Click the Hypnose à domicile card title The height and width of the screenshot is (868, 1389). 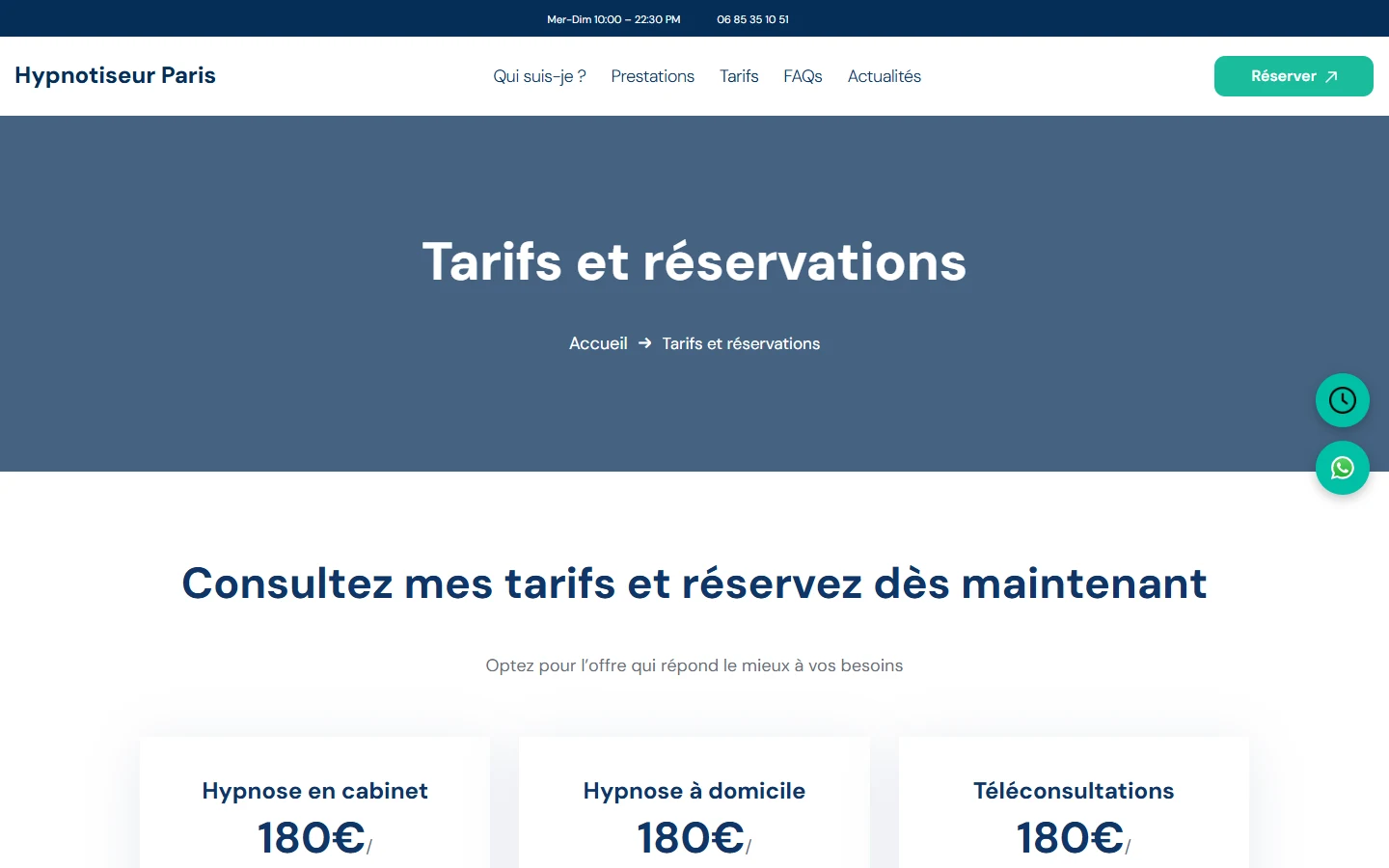pos(694,791)
